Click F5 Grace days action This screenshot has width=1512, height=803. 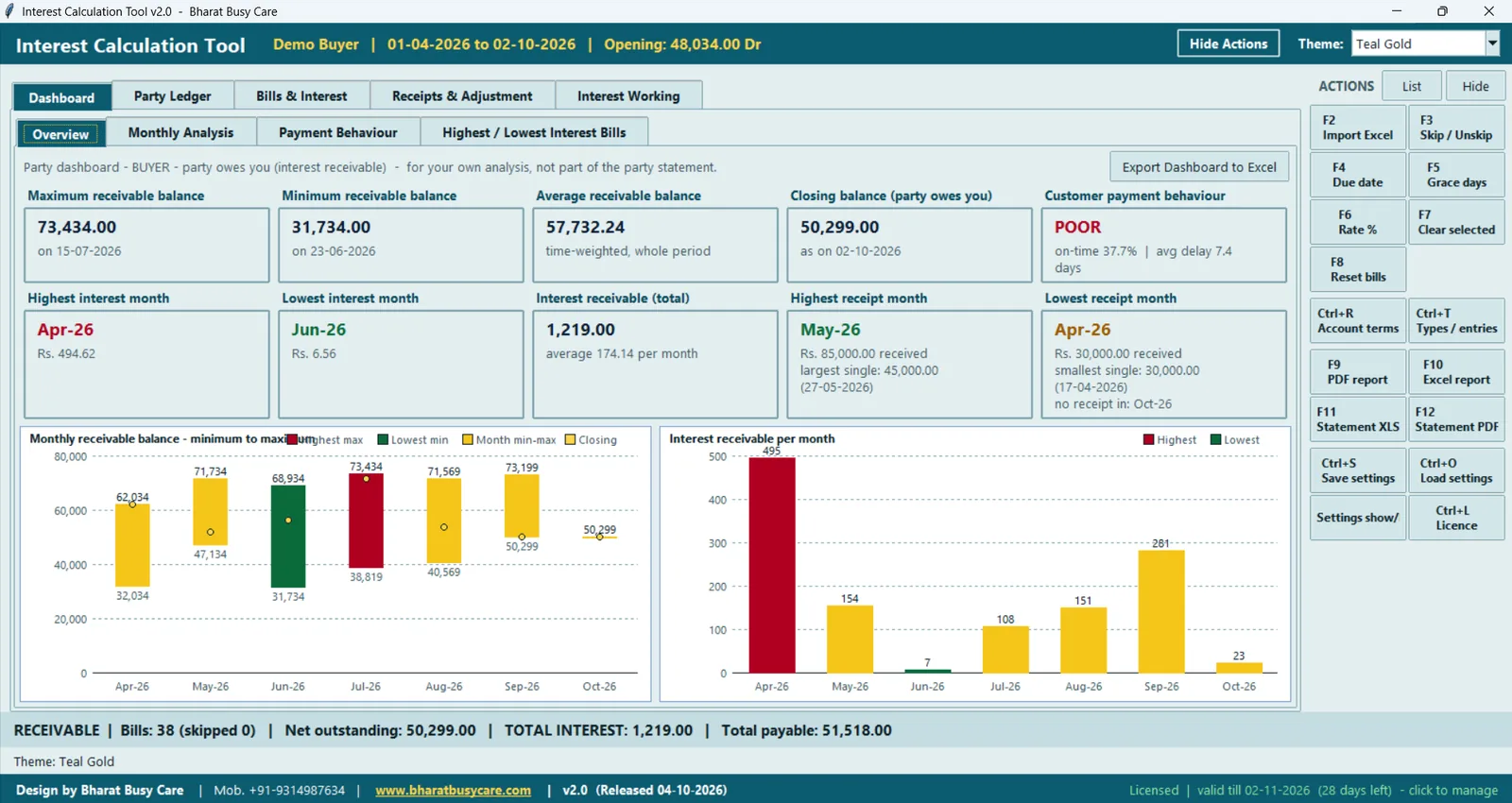pyautogui.click(x=1456, y=175)
